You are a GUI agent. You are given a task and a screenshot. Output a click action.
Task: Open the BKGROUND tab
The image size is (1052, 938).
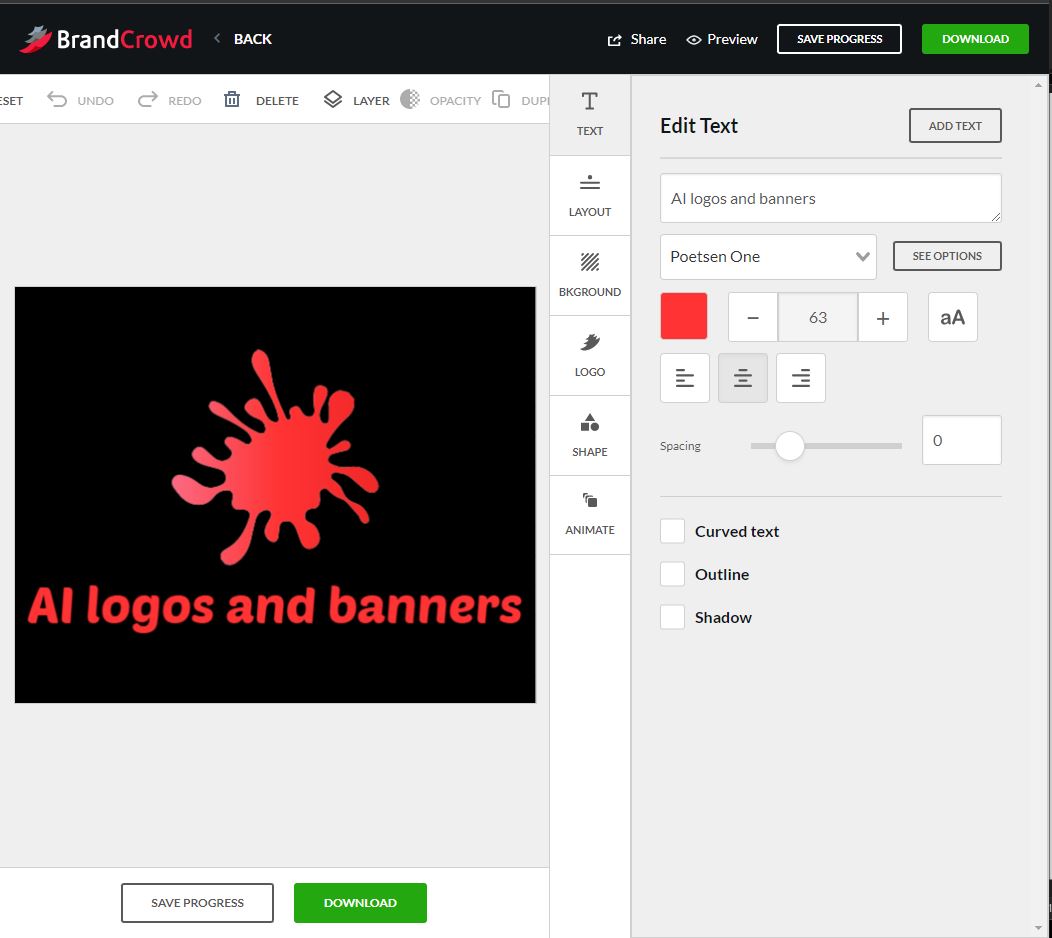click(590, 276)
